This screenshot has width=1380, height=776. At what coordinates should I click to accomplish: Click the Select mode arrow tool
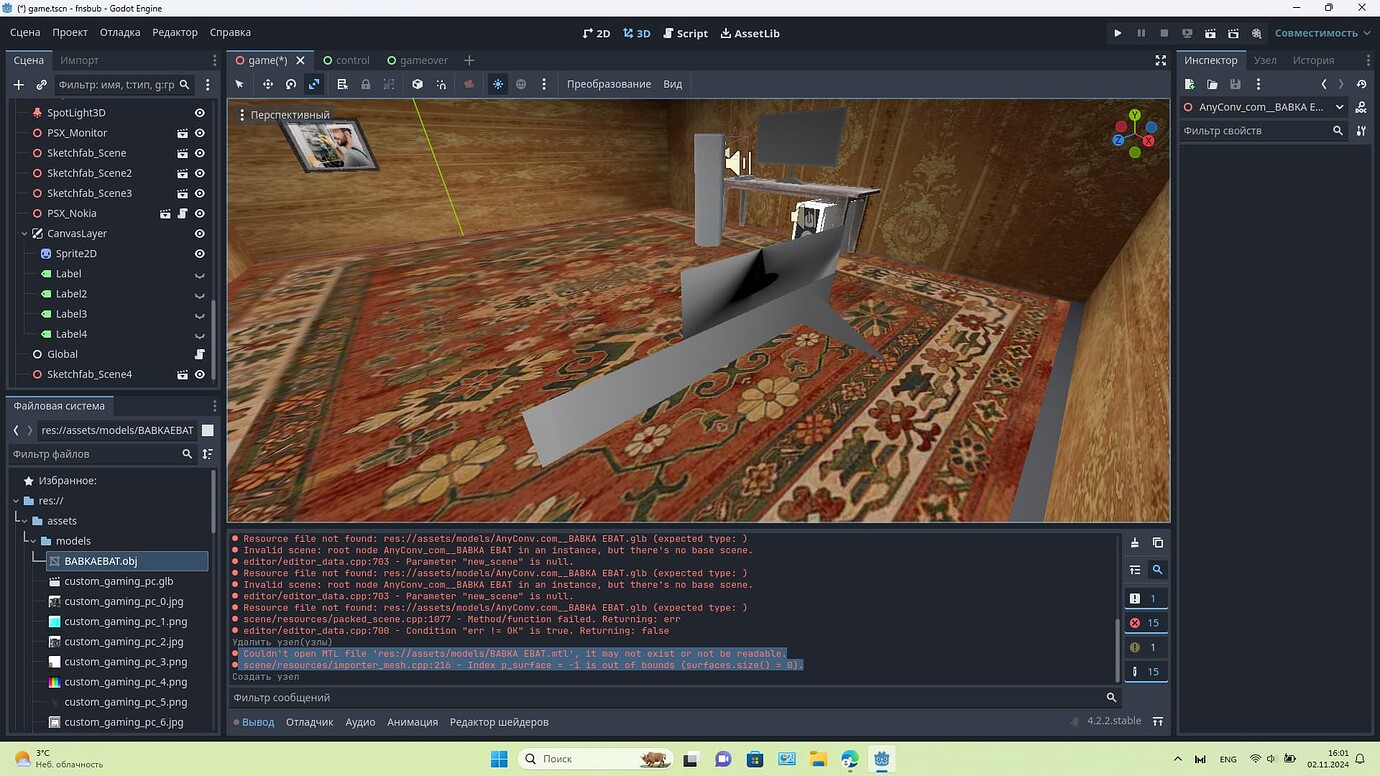coord(239,84)
